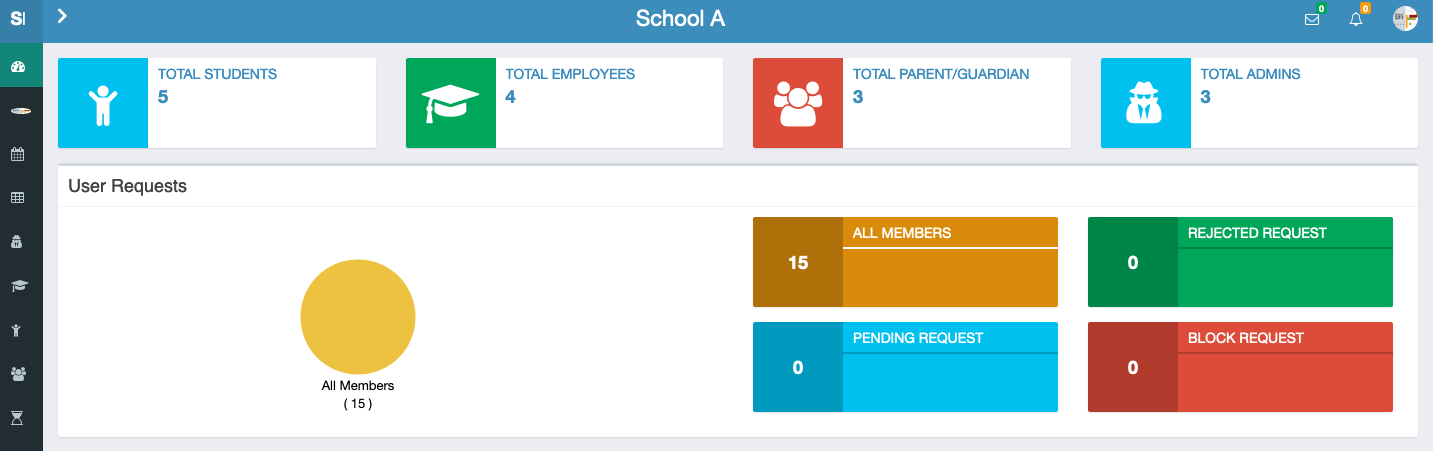The width and height of the screenshot is (1433, 451).
Task: Click the hourglass icon in sidebar
Action: pos(18,417)
